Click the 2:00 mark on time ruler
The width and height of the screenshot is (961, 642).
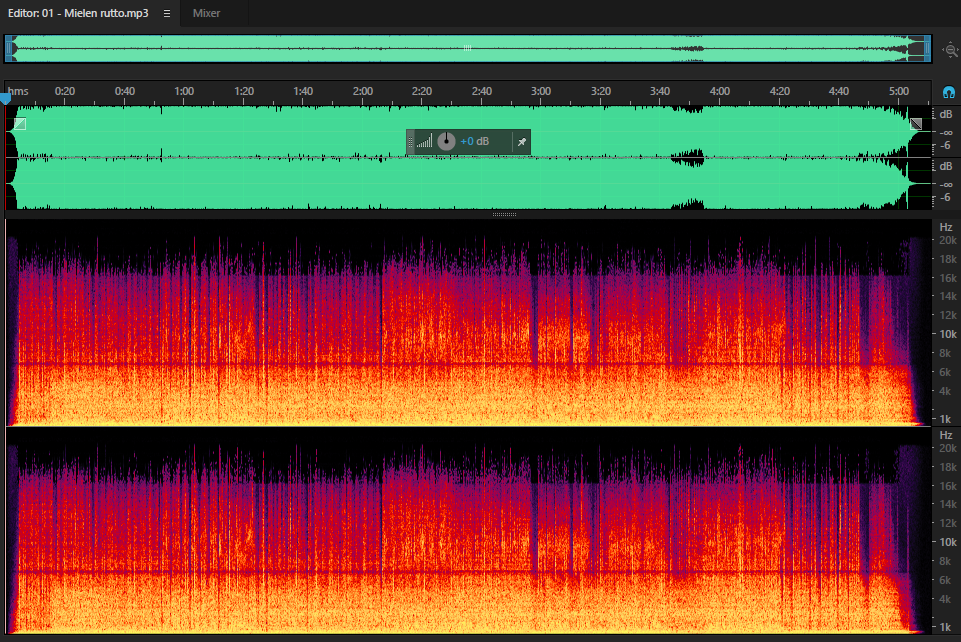pos(363,91)
